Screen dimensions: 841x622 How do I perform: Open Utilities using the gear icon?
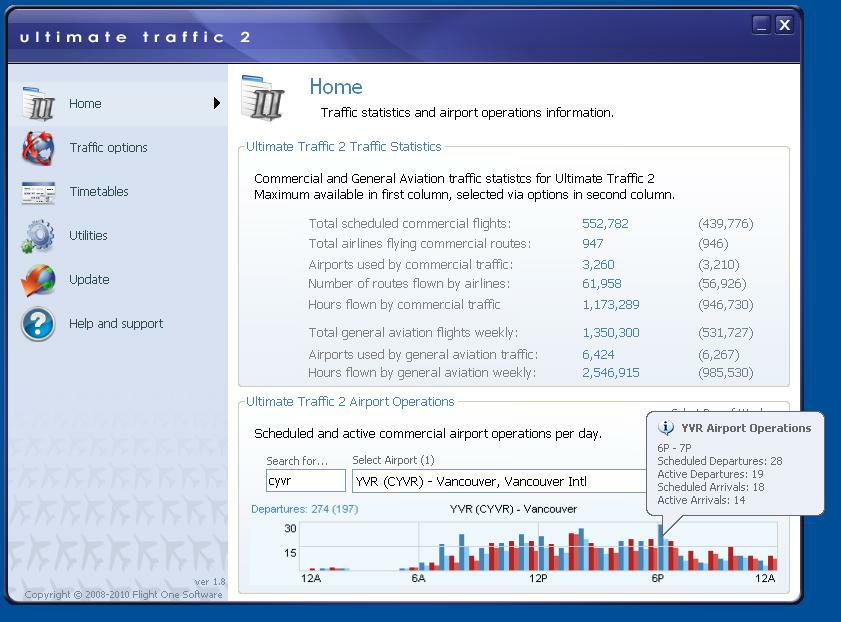pos(39,236)
